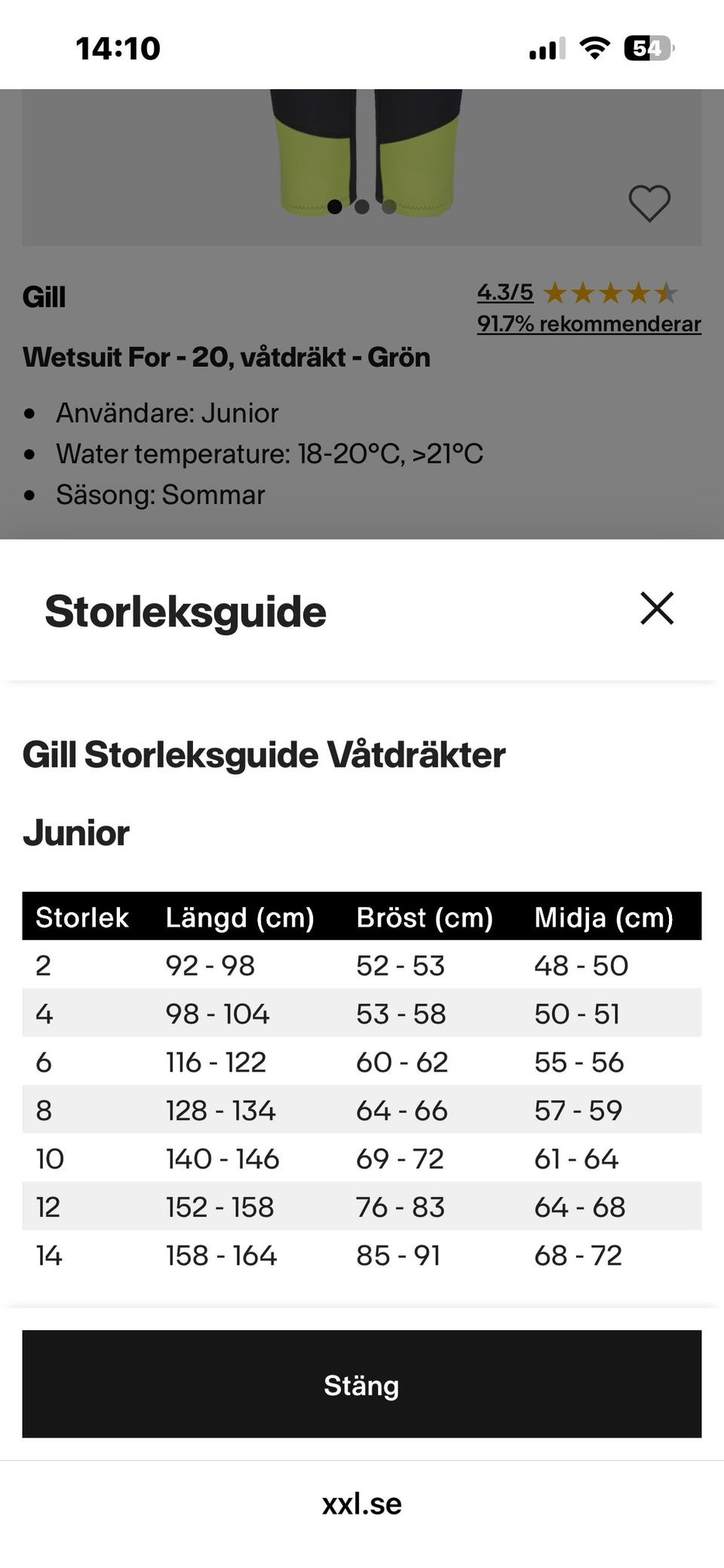Screen dimensions: 724x1568
Task: Tap the battery indicator in status bar
Action: [649, 49]
